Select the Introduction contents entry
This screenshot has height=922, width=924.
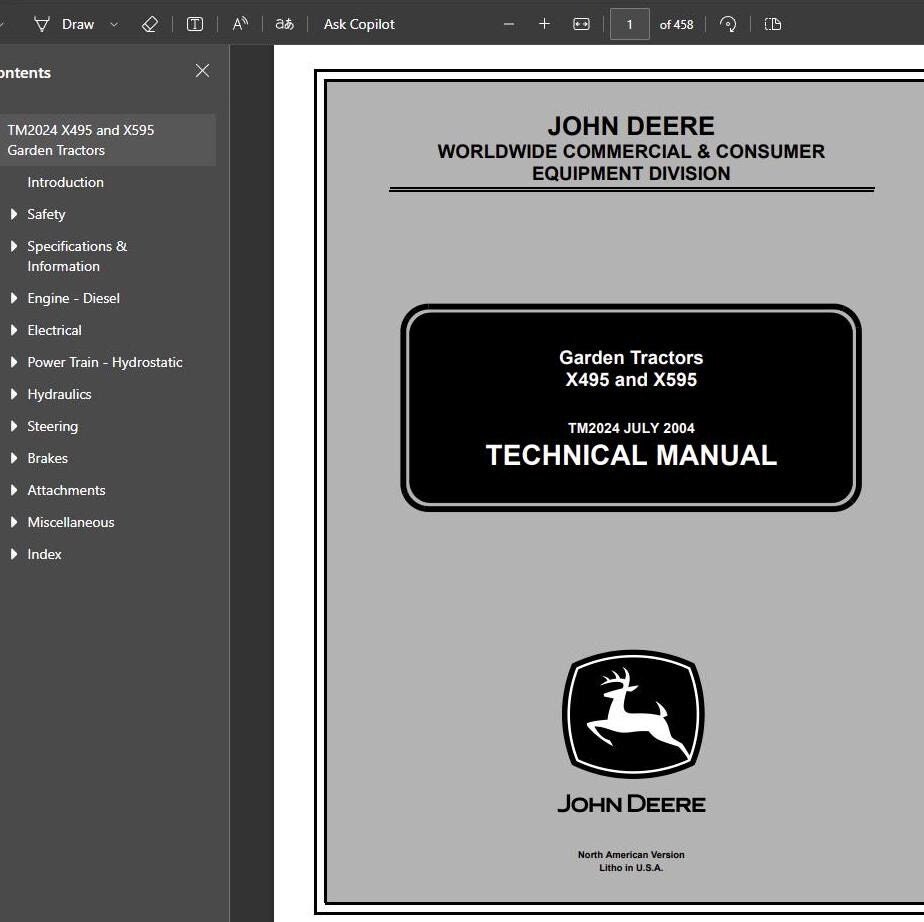point(65,182)
